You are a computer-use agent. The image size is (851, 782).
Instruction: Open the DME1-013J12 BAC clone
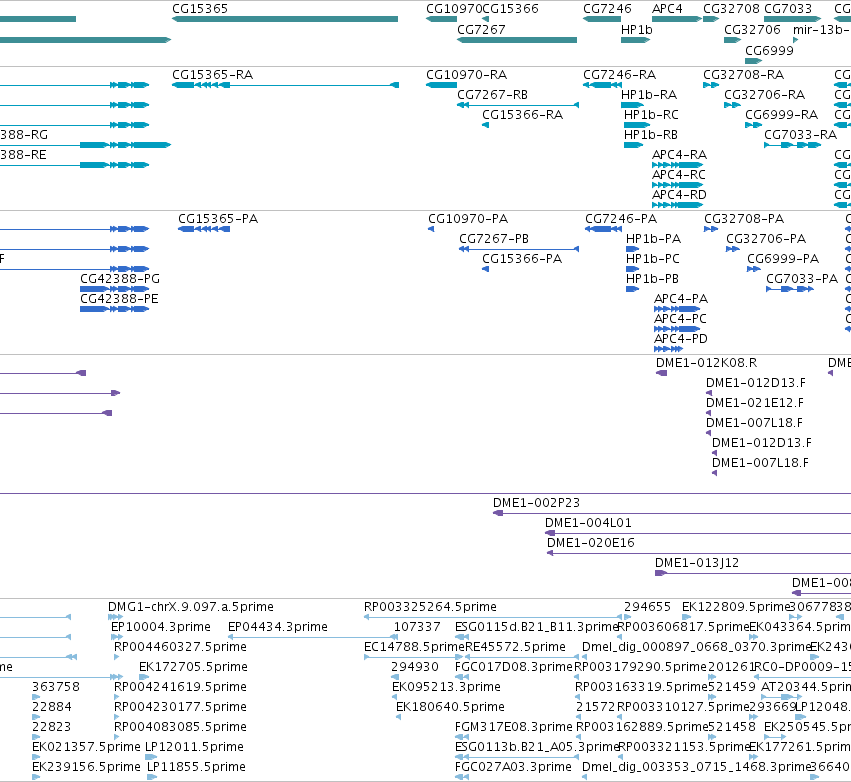(x=753, y=573)
